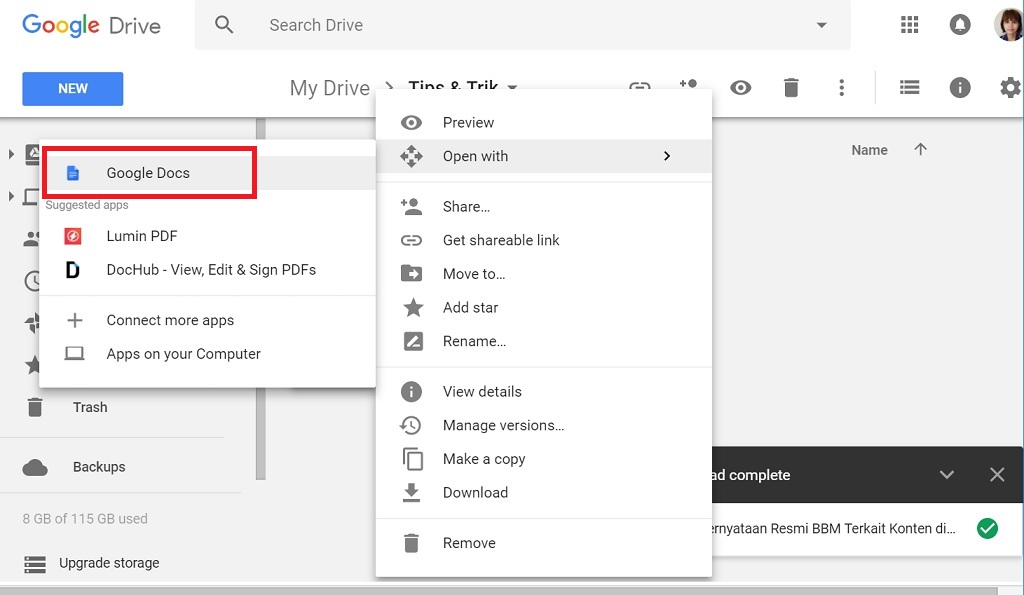
Task: Click the Download arrow icon
Action: [x=411, y=492]
